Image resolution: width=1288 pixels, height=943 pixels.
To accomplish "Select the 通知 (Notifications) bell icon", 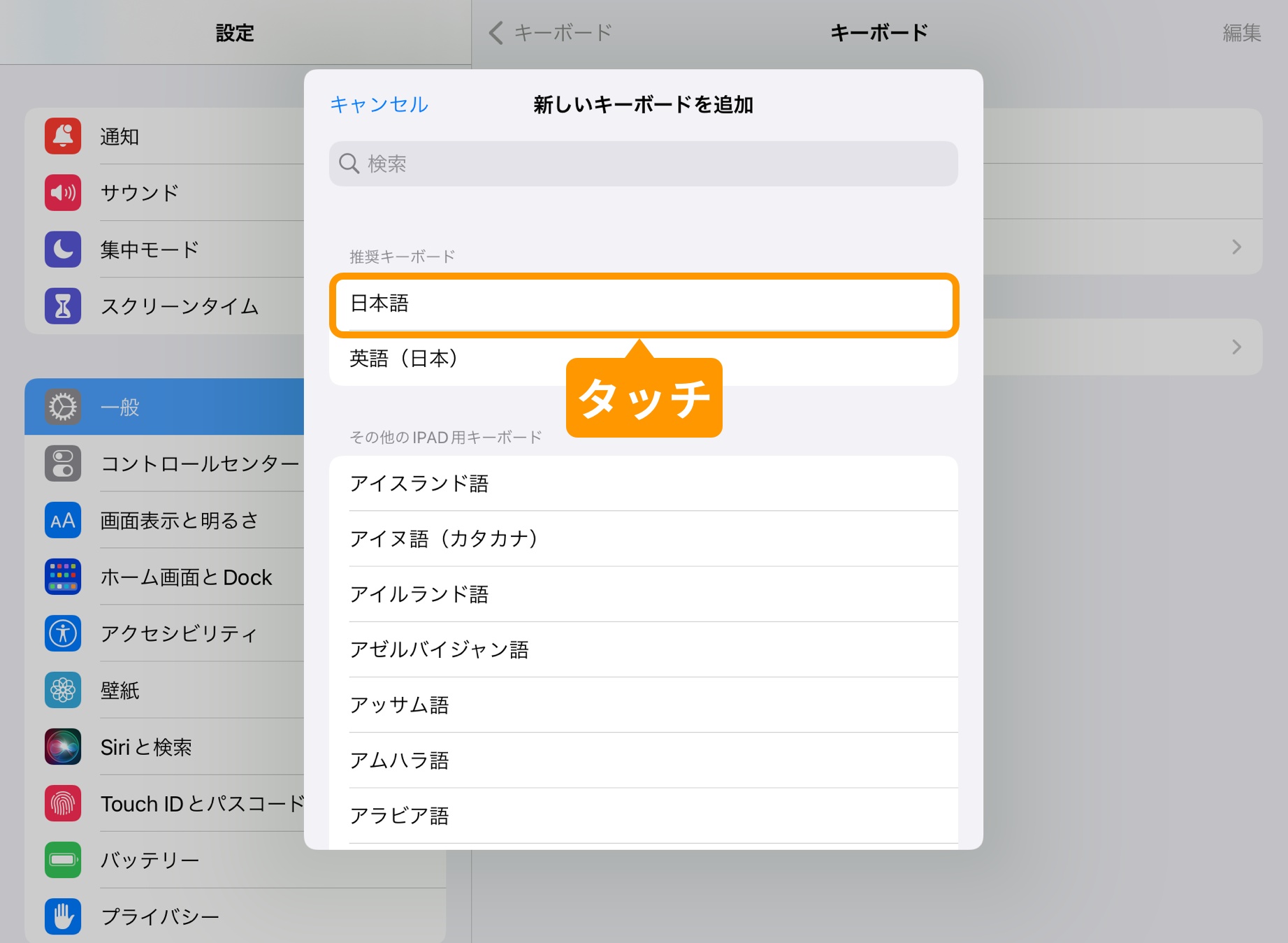I will tap(62, 137).
